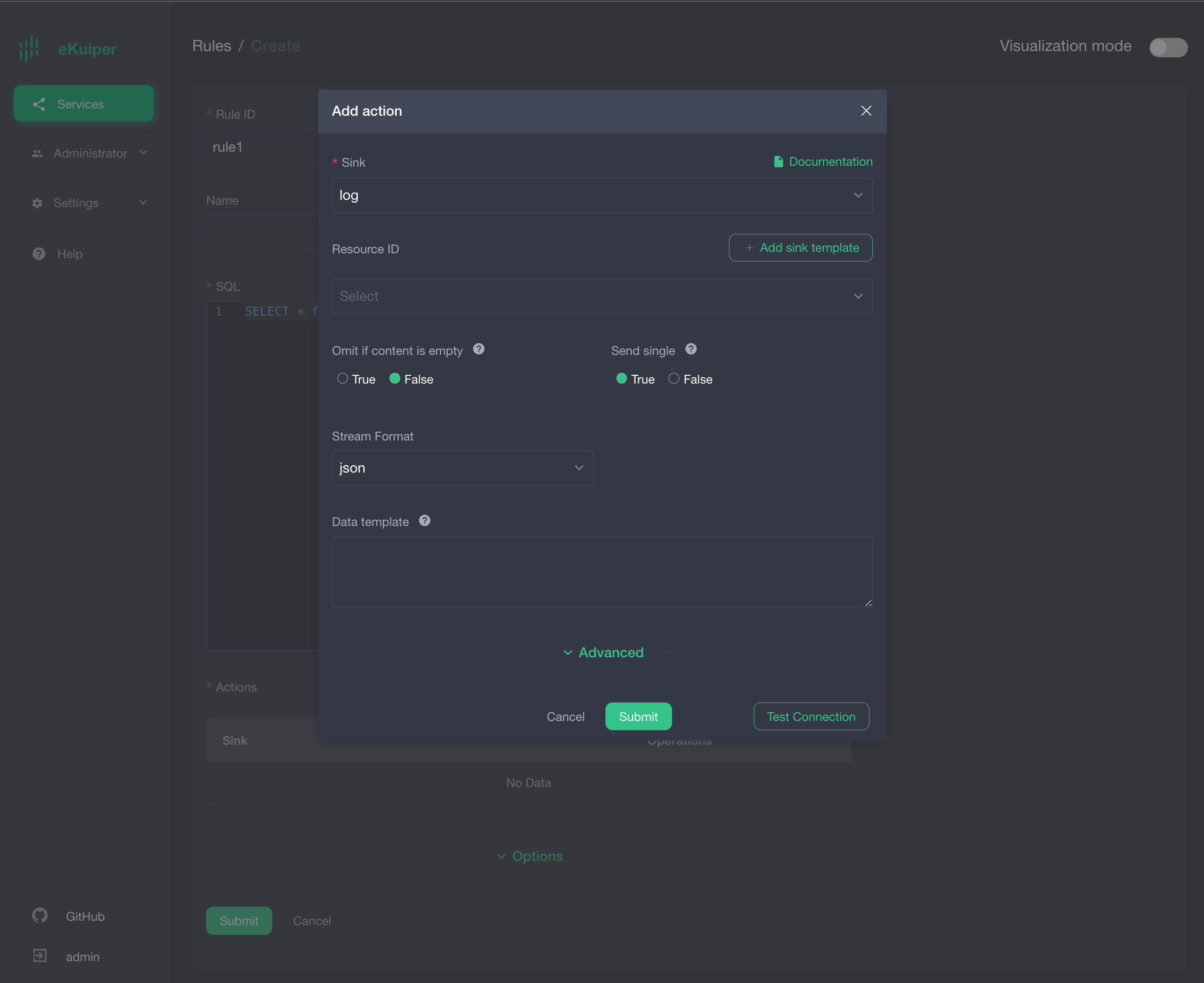The width and height of the screenshot is (1204, 983).
Task: Click the GitHub icon in sidebar
Action: coord(40,915)
